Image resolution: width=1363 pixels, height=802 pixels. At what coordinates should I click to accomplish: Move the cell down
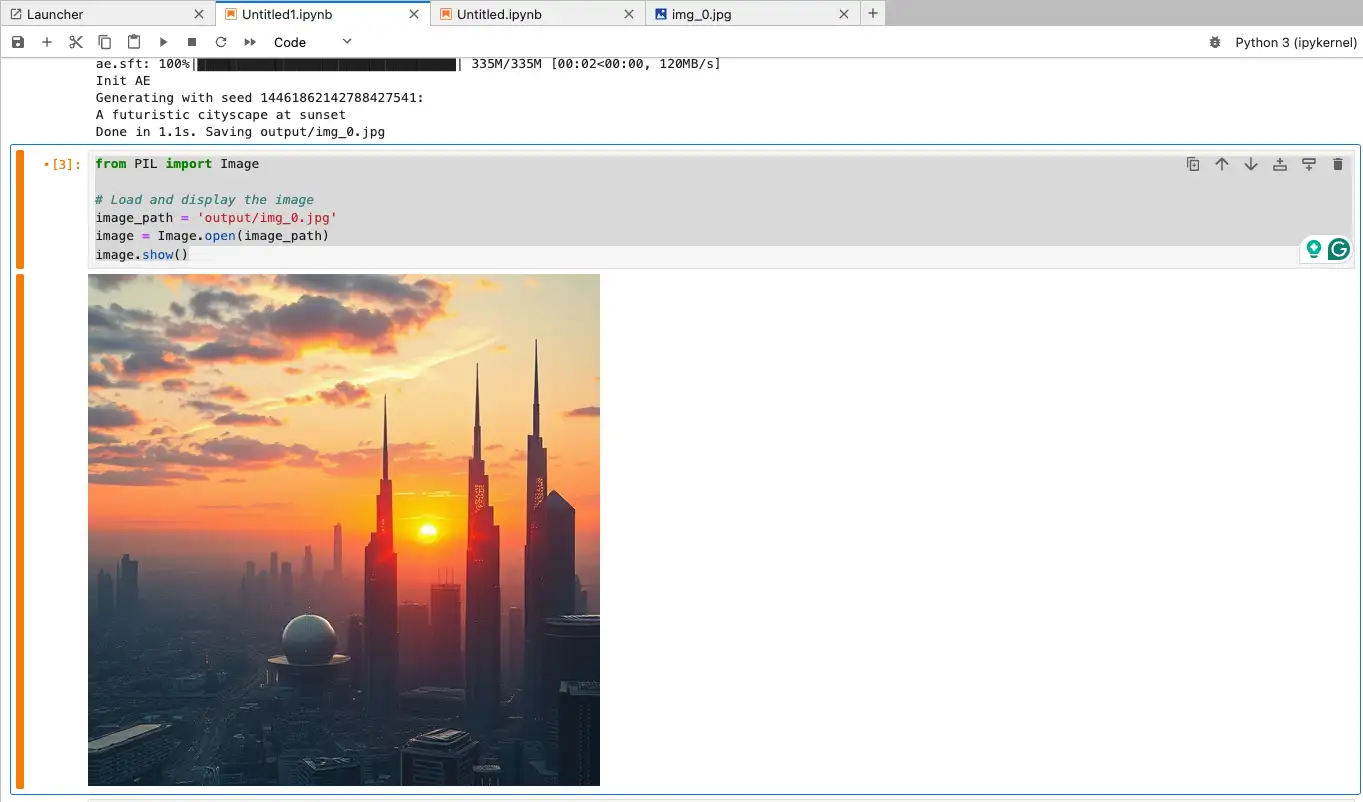pyautogui.click(x=1251, y=164)
